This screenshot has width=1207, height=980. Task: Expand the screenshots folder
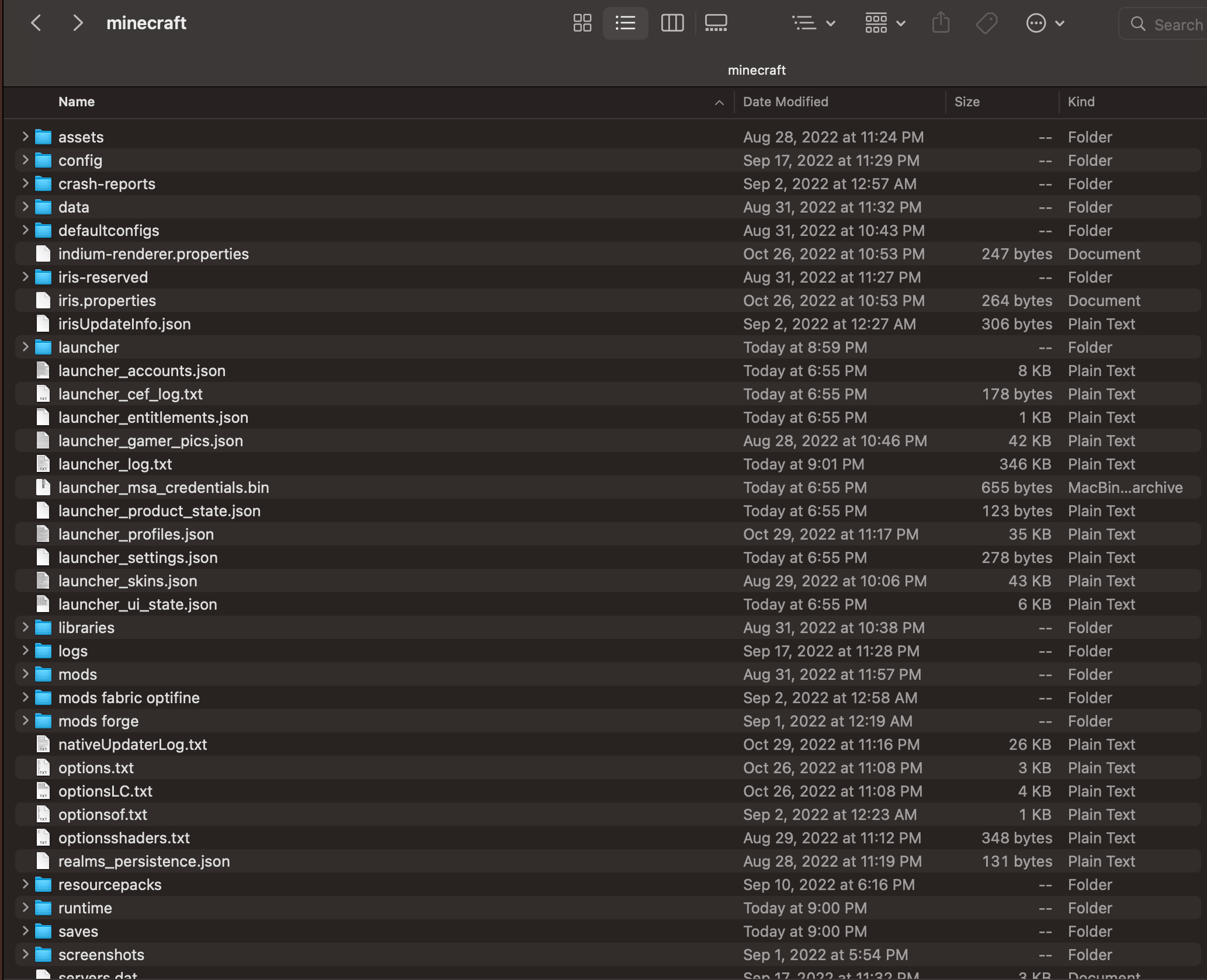25,954
